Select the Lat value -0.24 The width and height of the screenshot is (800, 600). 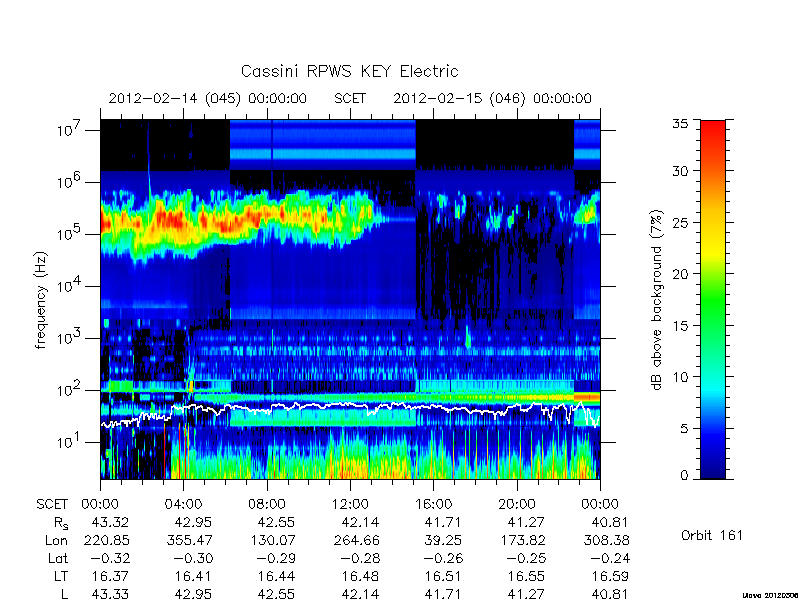610,558
